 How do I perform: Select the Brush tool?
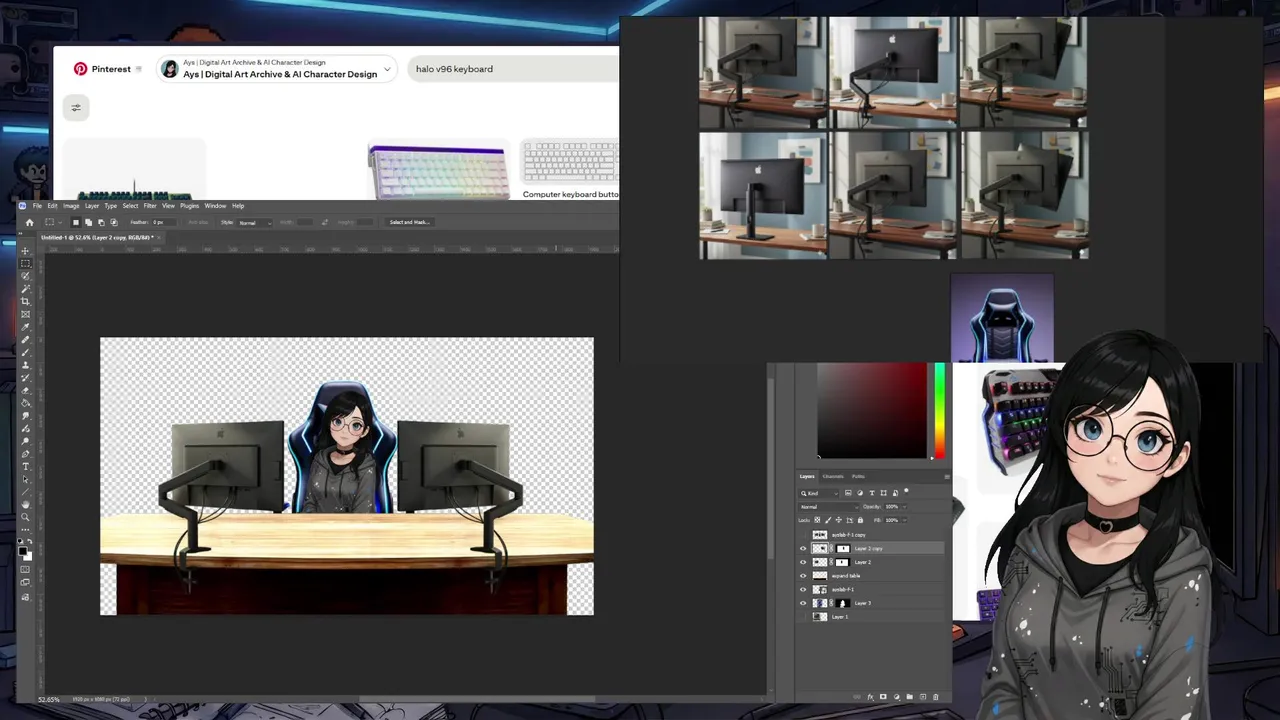click(x=25, y=352)
